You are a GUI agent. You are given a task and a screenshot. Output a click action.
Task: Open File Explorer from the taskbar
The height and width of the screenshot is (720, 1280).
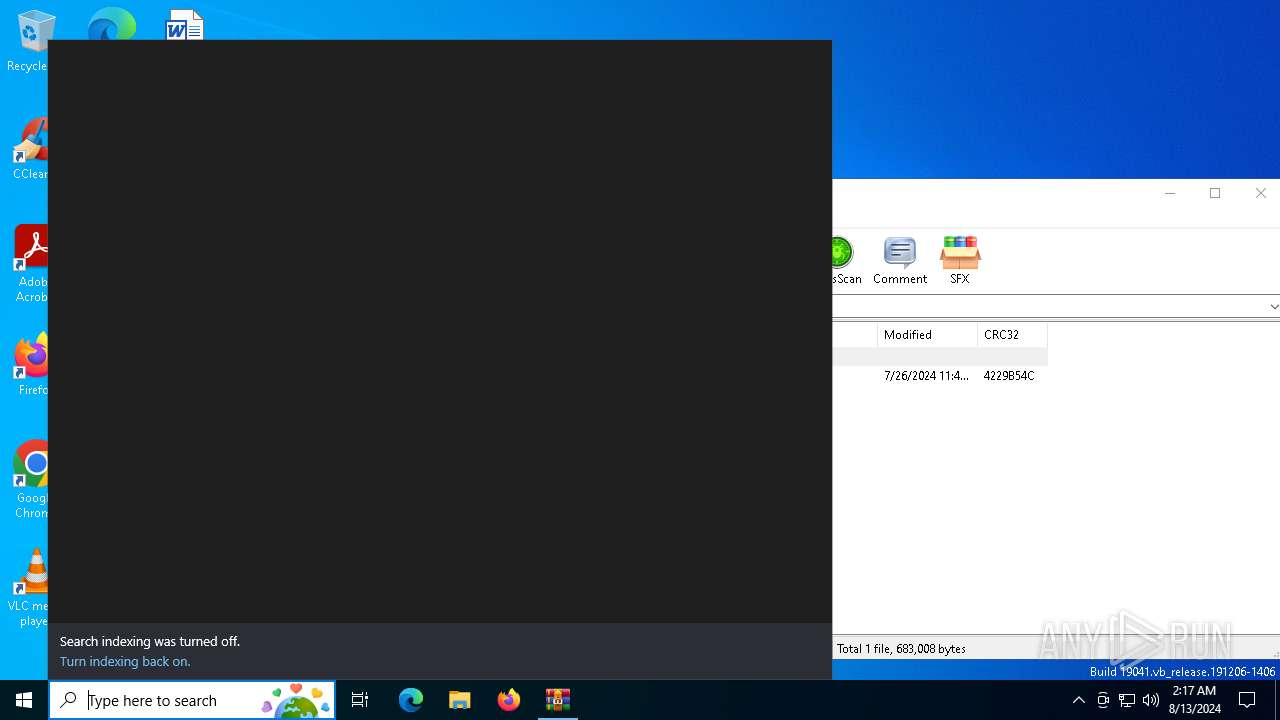pos(460,700)
